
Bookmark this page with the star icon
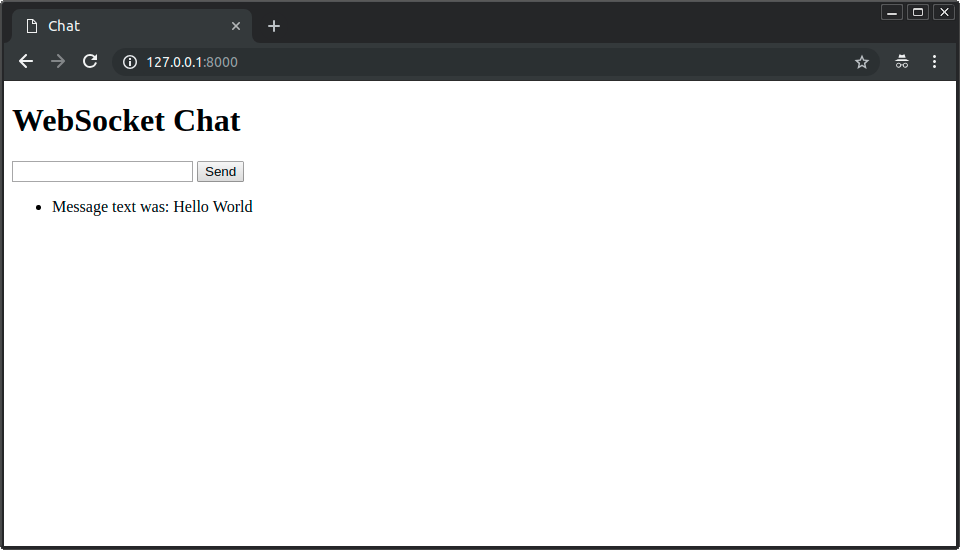862,62
